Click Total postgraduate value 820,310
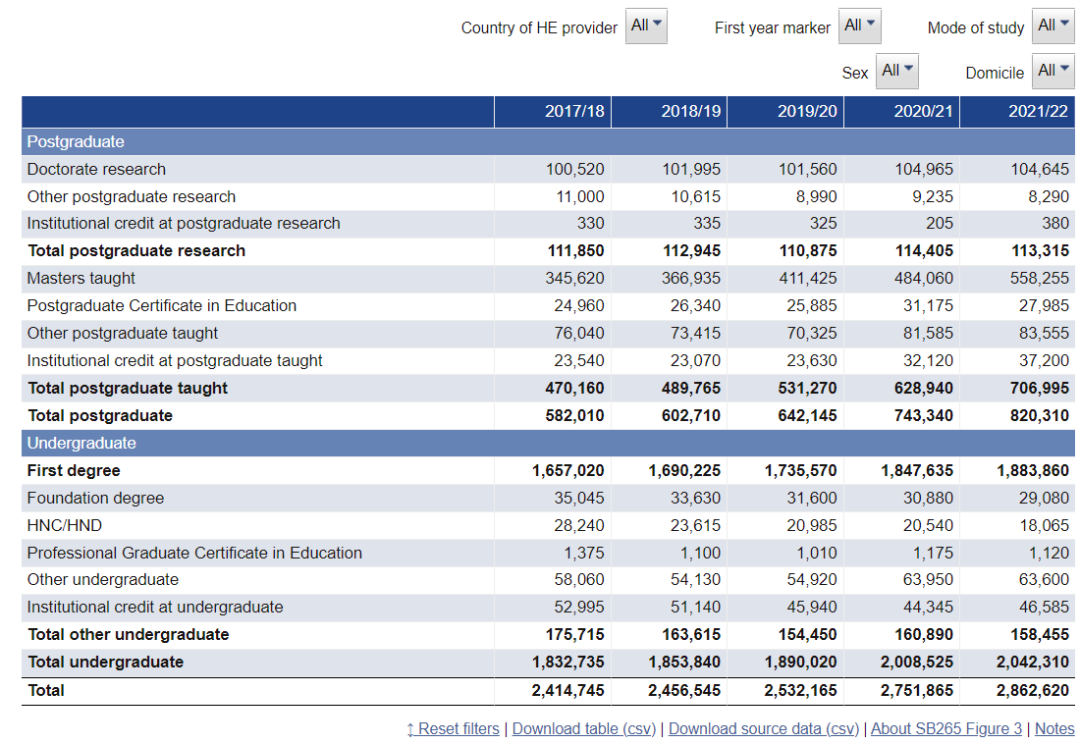 click(1039, 416)
